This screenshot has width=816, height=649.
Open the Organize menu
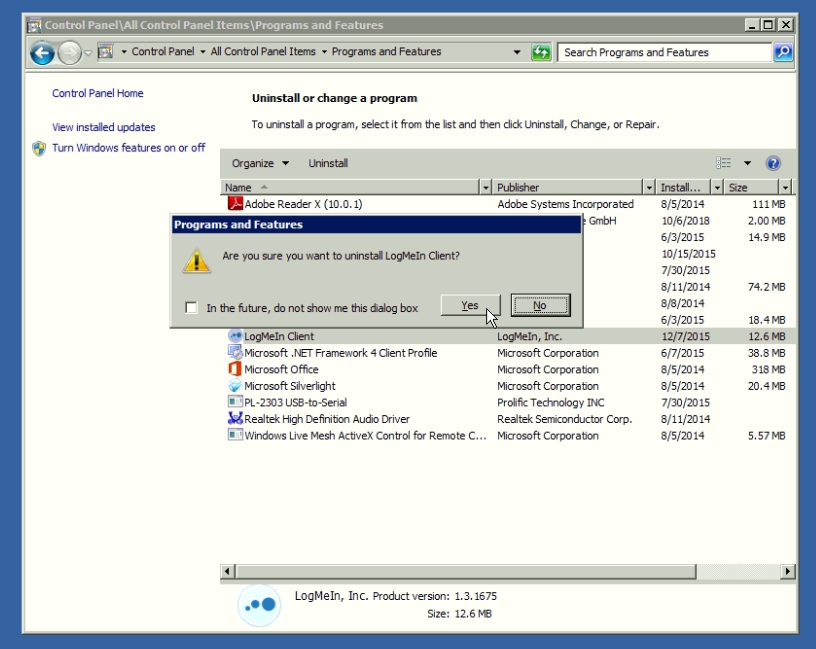tap(260, 163)
